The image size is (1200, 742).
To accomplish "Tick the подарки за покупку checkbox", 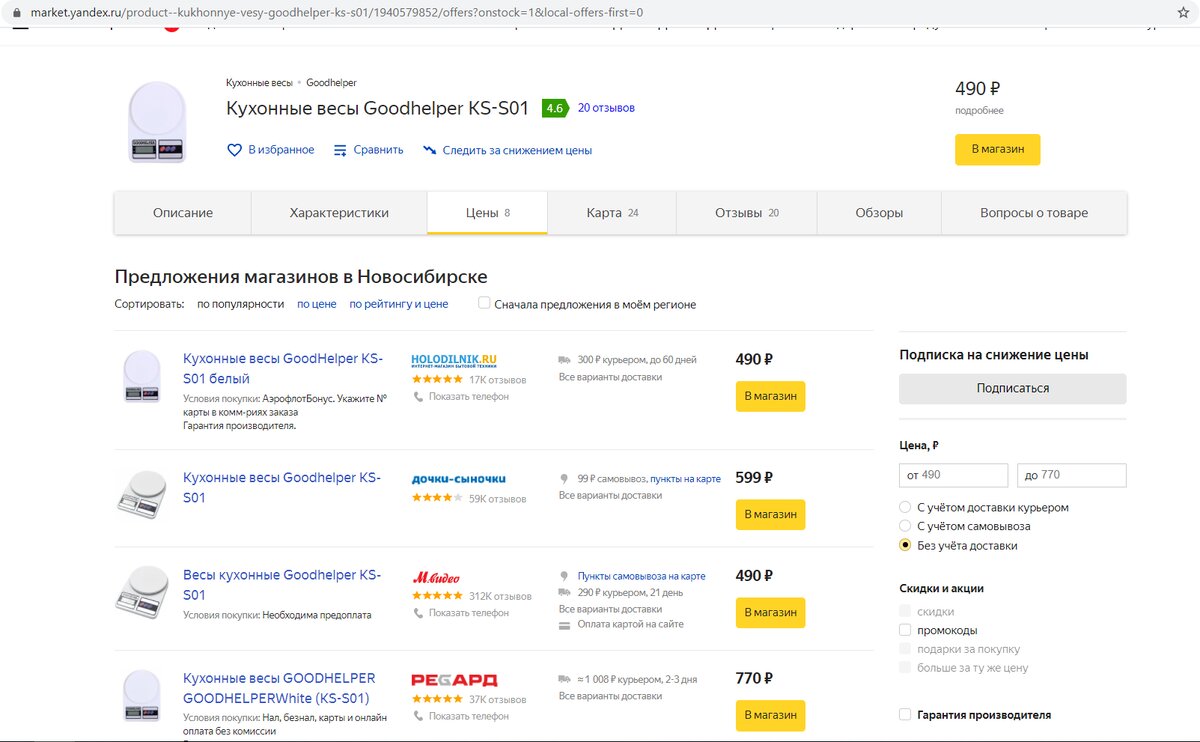I will [x=905, y=649].
